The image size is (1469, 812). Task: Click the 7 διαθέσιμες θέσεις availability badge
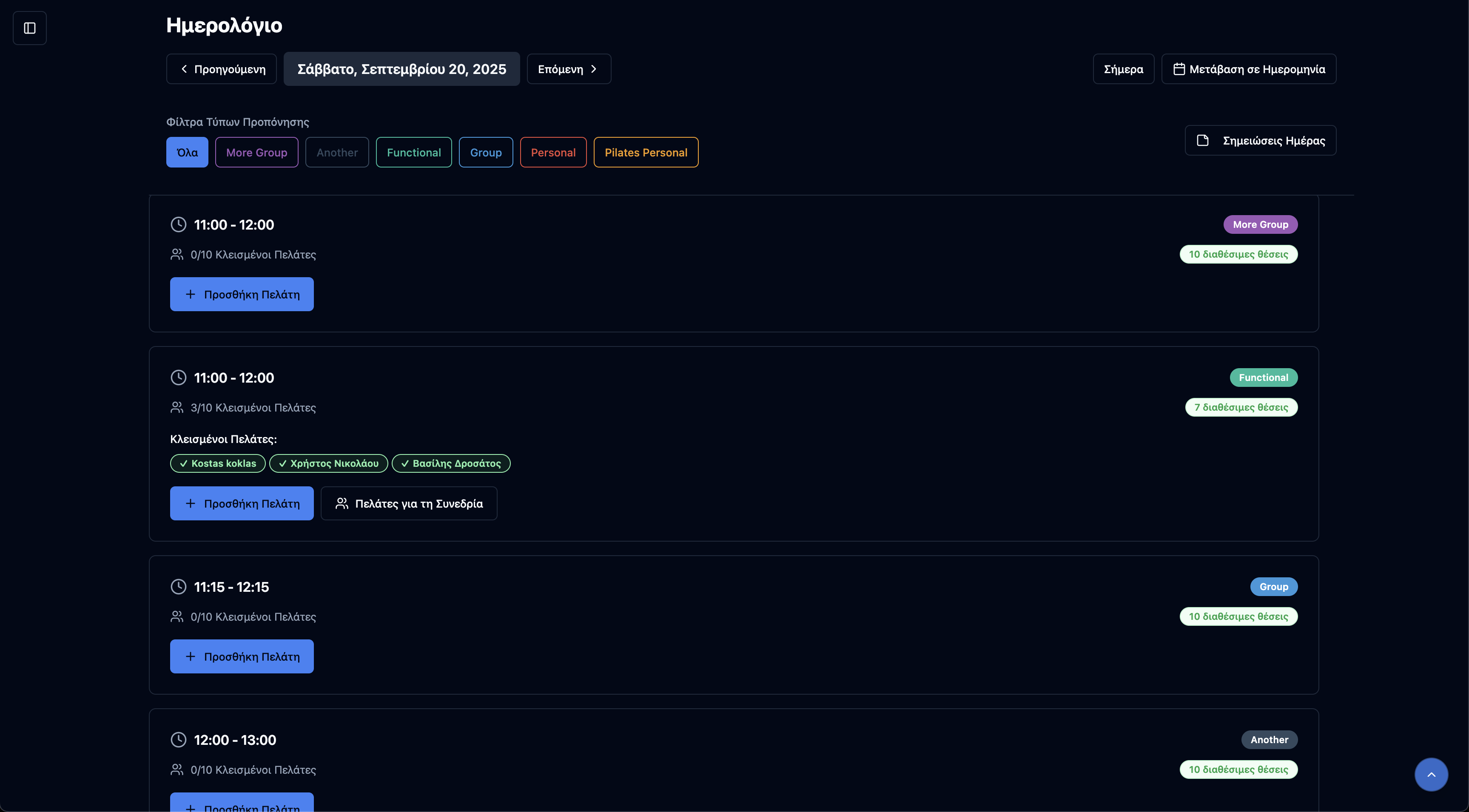[x=1241, y=407]
